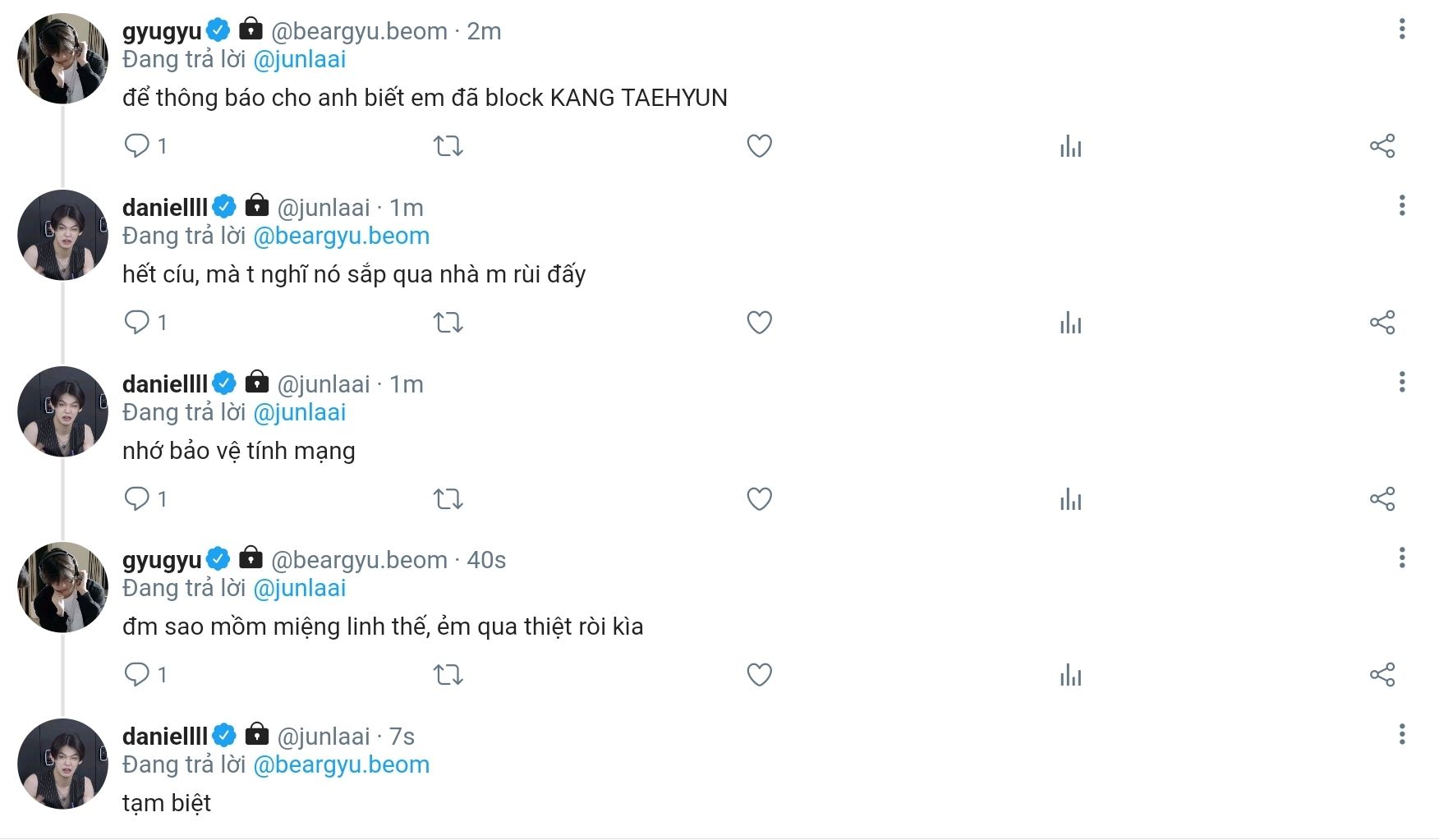Share the "hết cíu" tweet
Image resolution: width=1439 pixels, height=840 pixels.
pos(1382,323)
